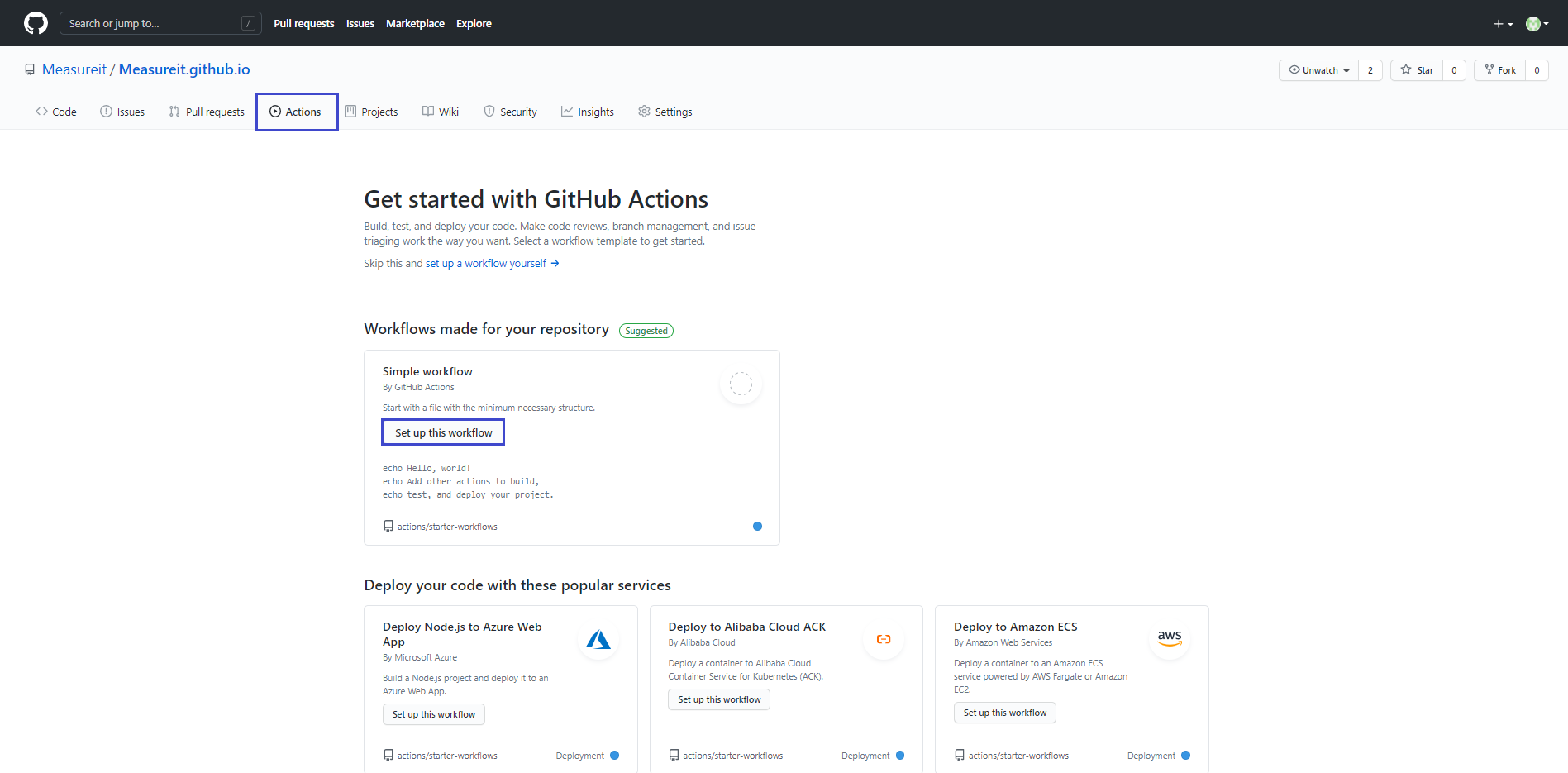
Task: Click the star icon on Star button
Action: (1406, 70)
